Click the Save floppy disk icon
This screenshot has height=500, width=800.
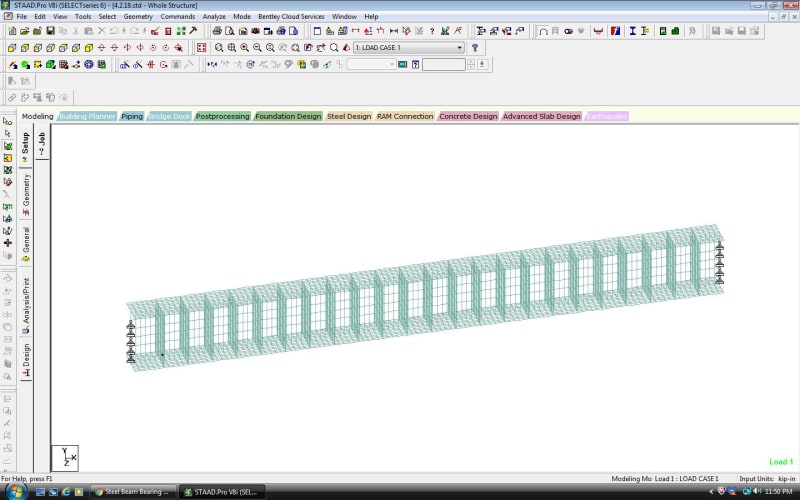click(x=50, y=31)
